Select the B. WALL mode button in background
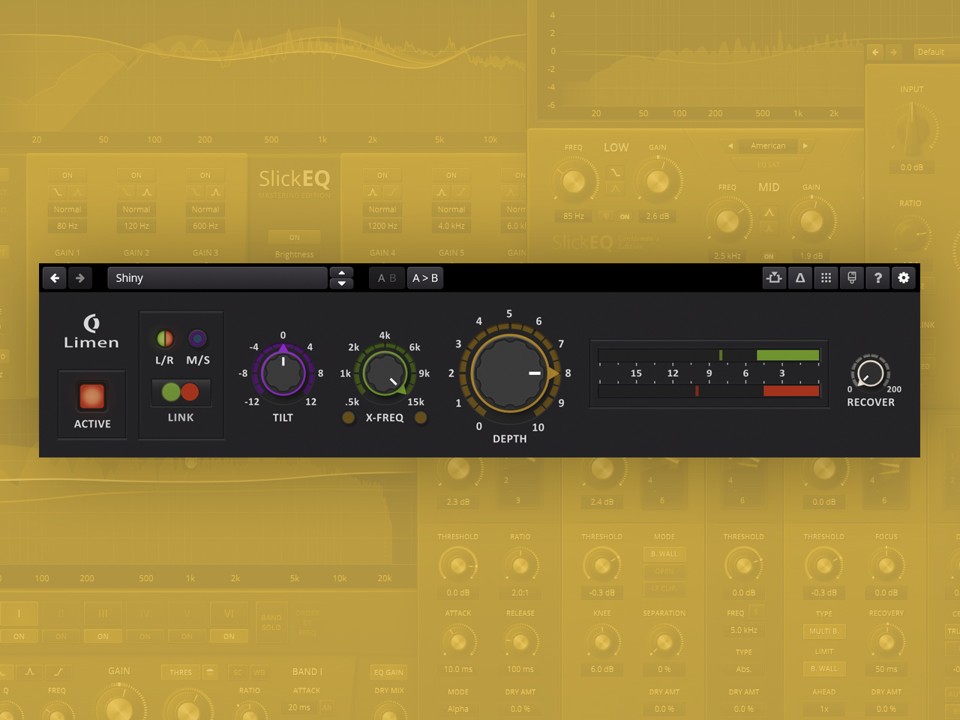The image size is (960, 720). (664, 554)
